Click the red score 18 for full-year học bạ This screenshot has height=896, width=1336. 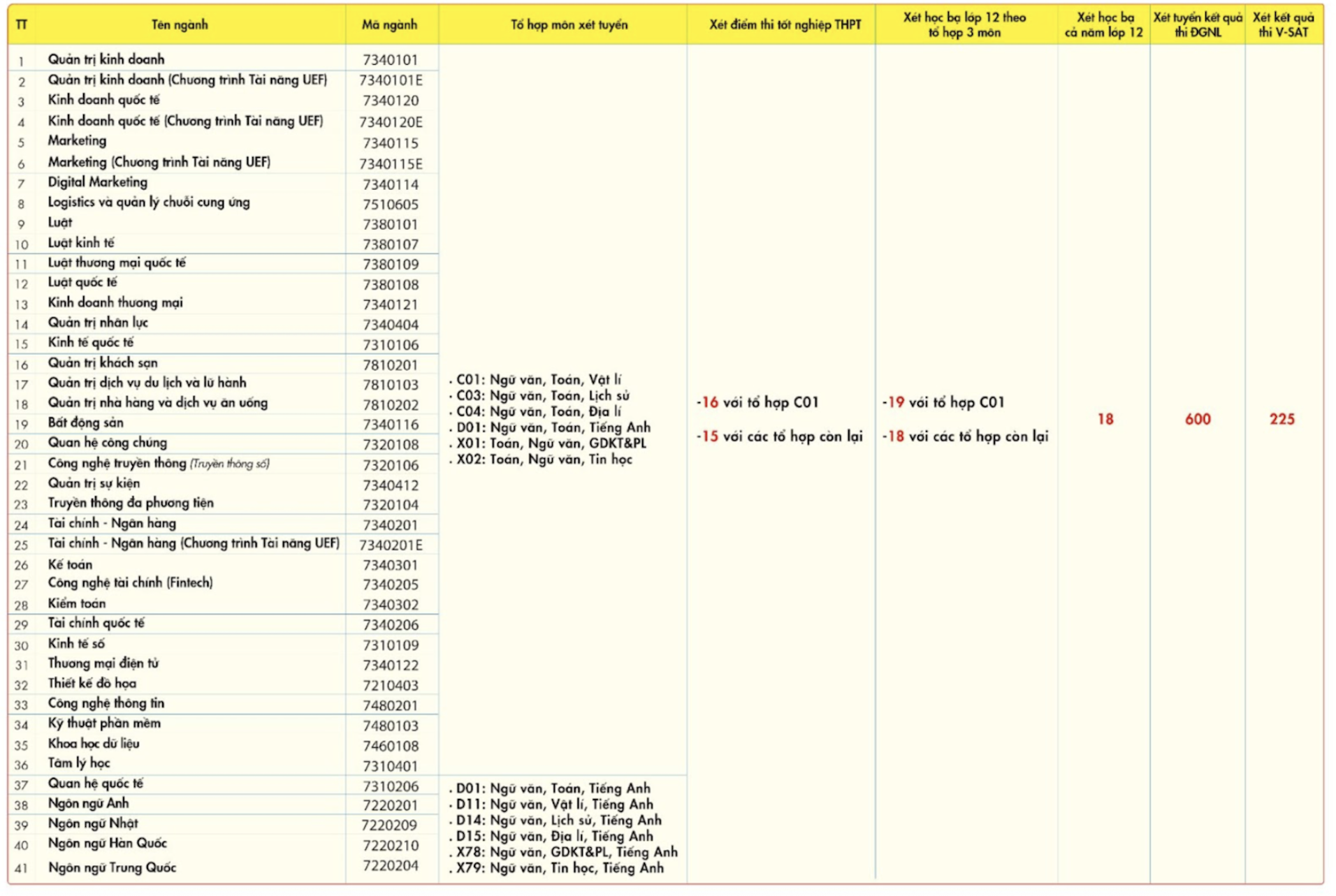(1105, 420)
